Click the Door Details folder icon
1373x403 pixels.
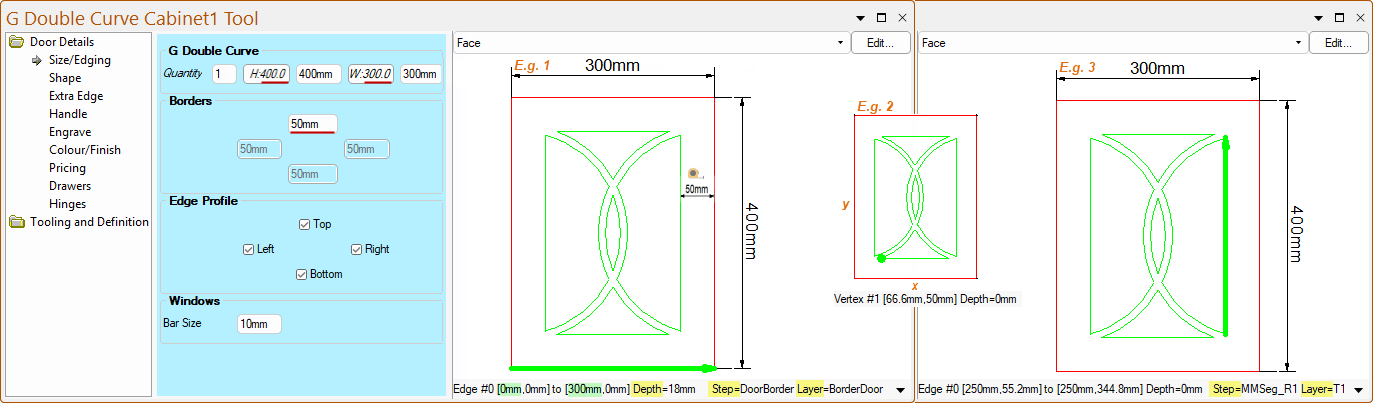pyautogui.click(x=16, y=42)
